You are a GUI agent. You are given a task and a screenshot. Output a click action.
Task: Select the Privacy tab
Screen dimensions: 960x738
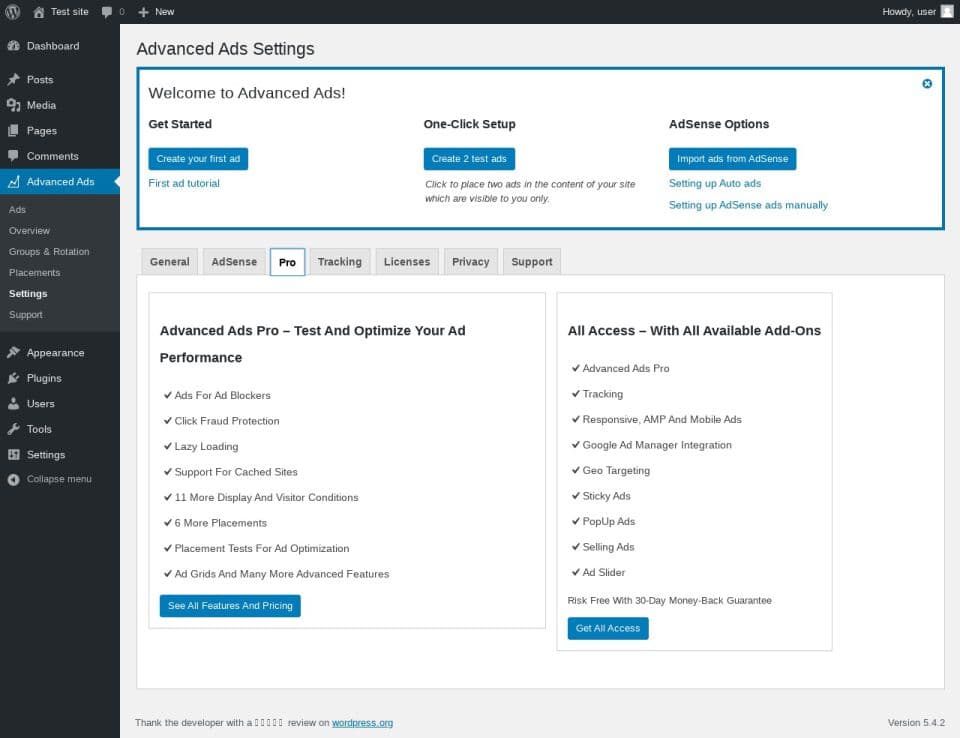(x=471, y=262)
